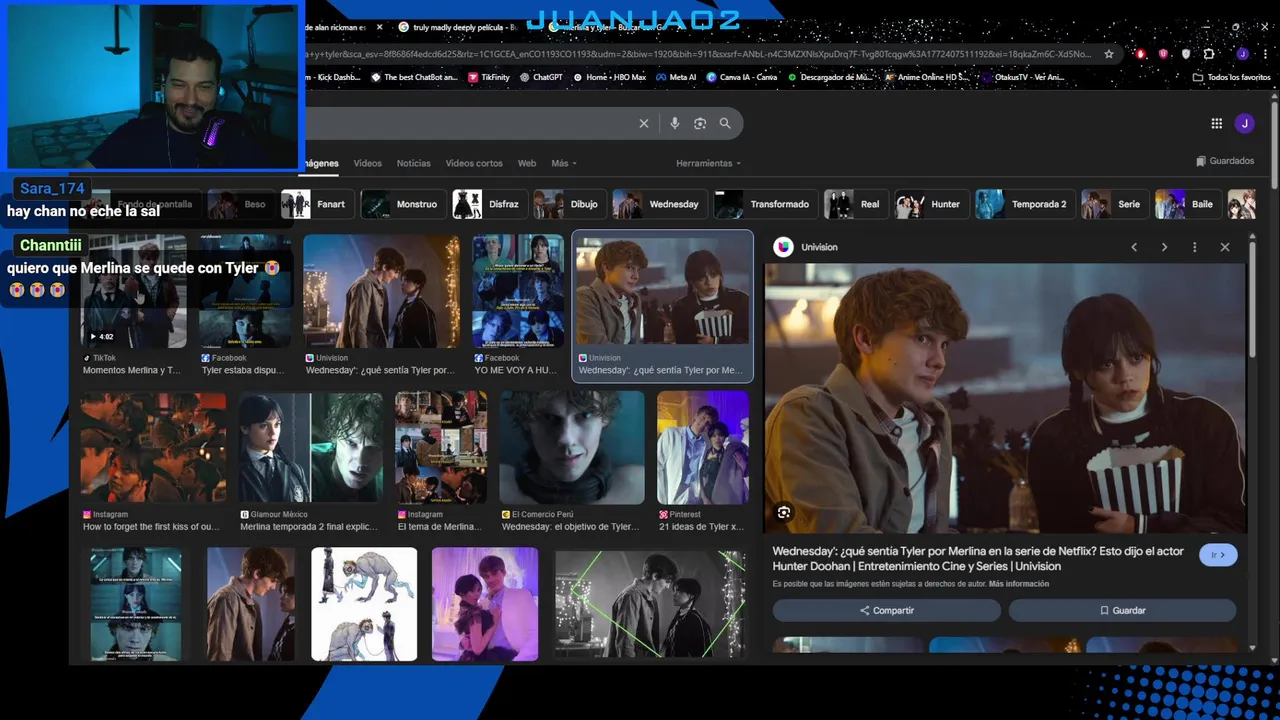The height and width of the screenshot is (720, 1280).
Task: Open the Univision article title link
Action: 978,559
